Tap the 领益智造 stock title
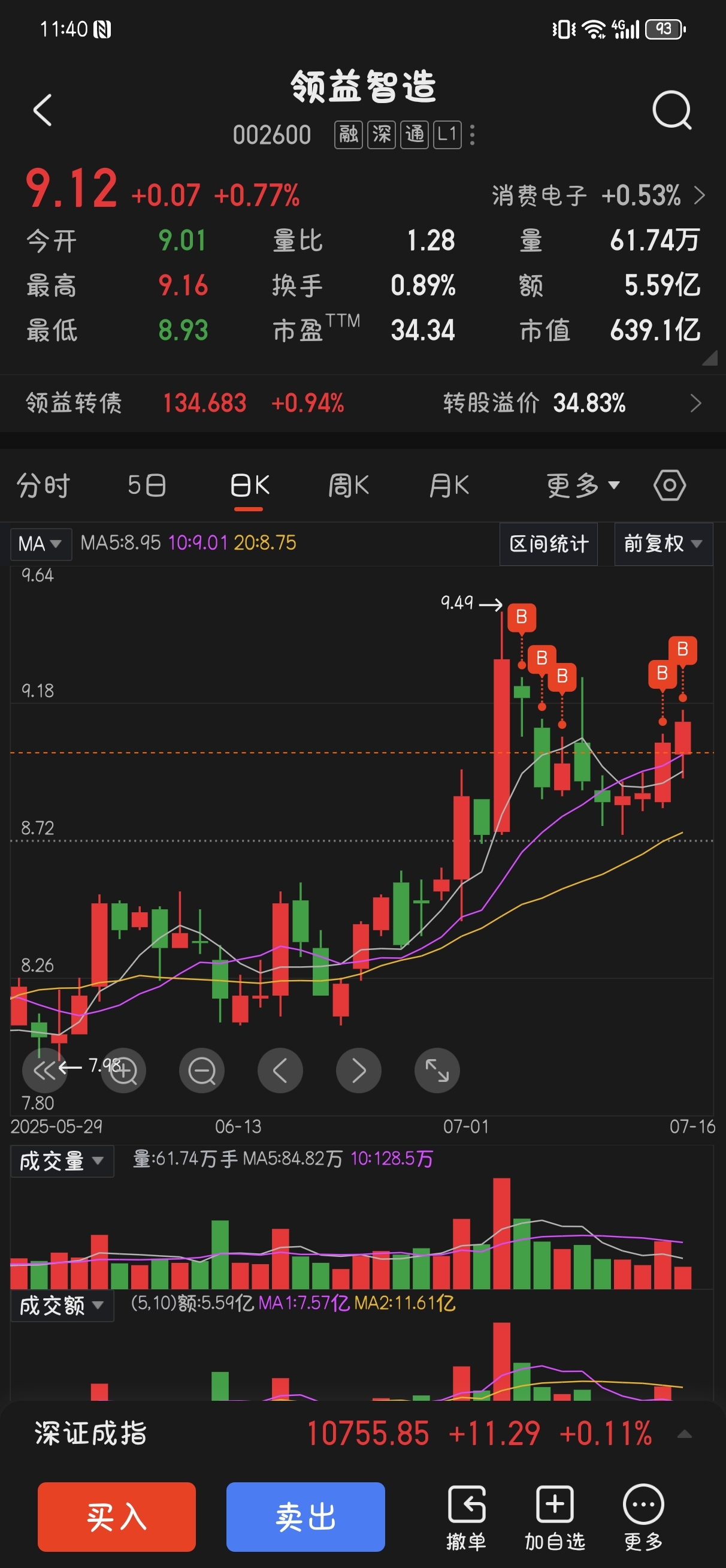This screenshot has height=1568, width=726. (364, 86)
